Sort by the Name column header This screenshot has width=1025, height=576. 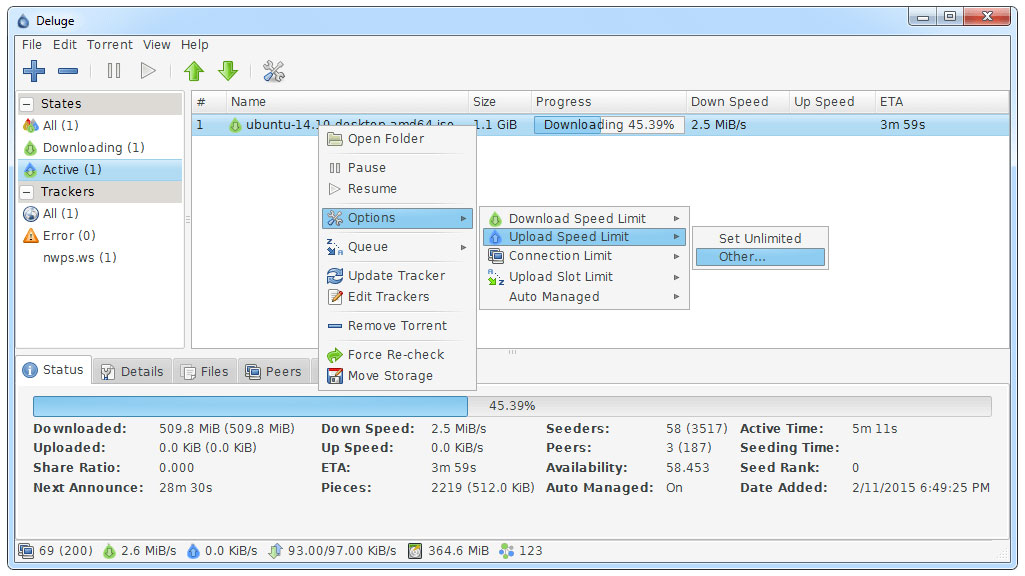pyautogui.click(x=346, y=102)
